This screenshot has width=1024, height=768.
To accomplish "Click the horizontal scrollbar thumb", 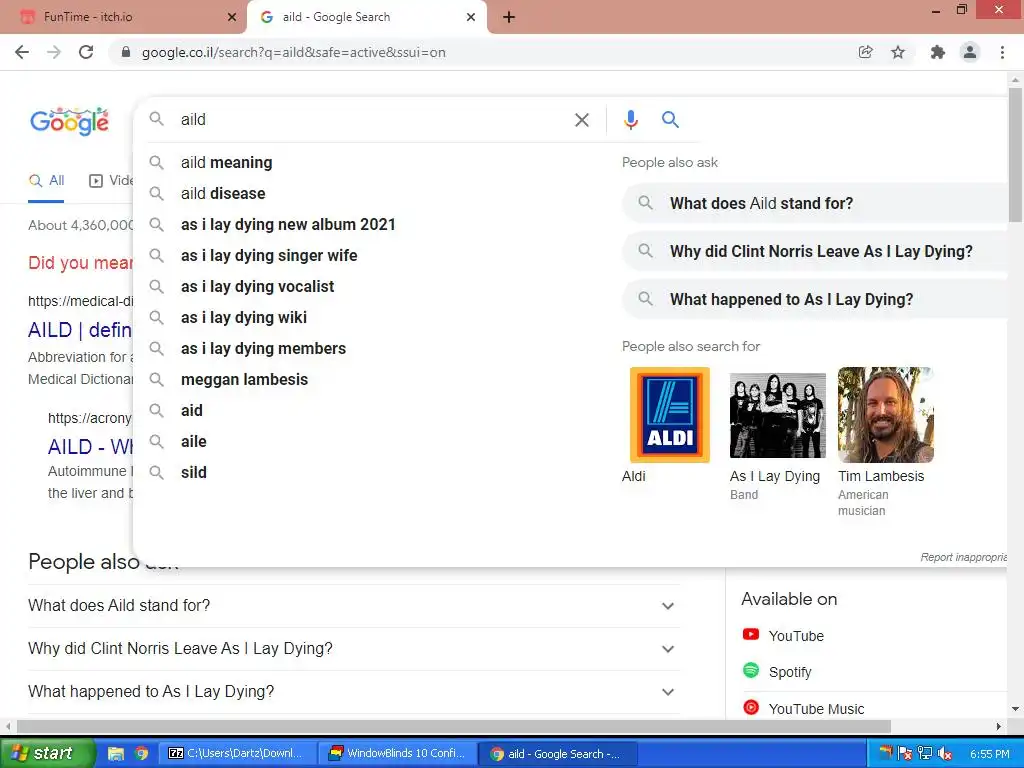I will pyautogui.click(x=453, y=727).
